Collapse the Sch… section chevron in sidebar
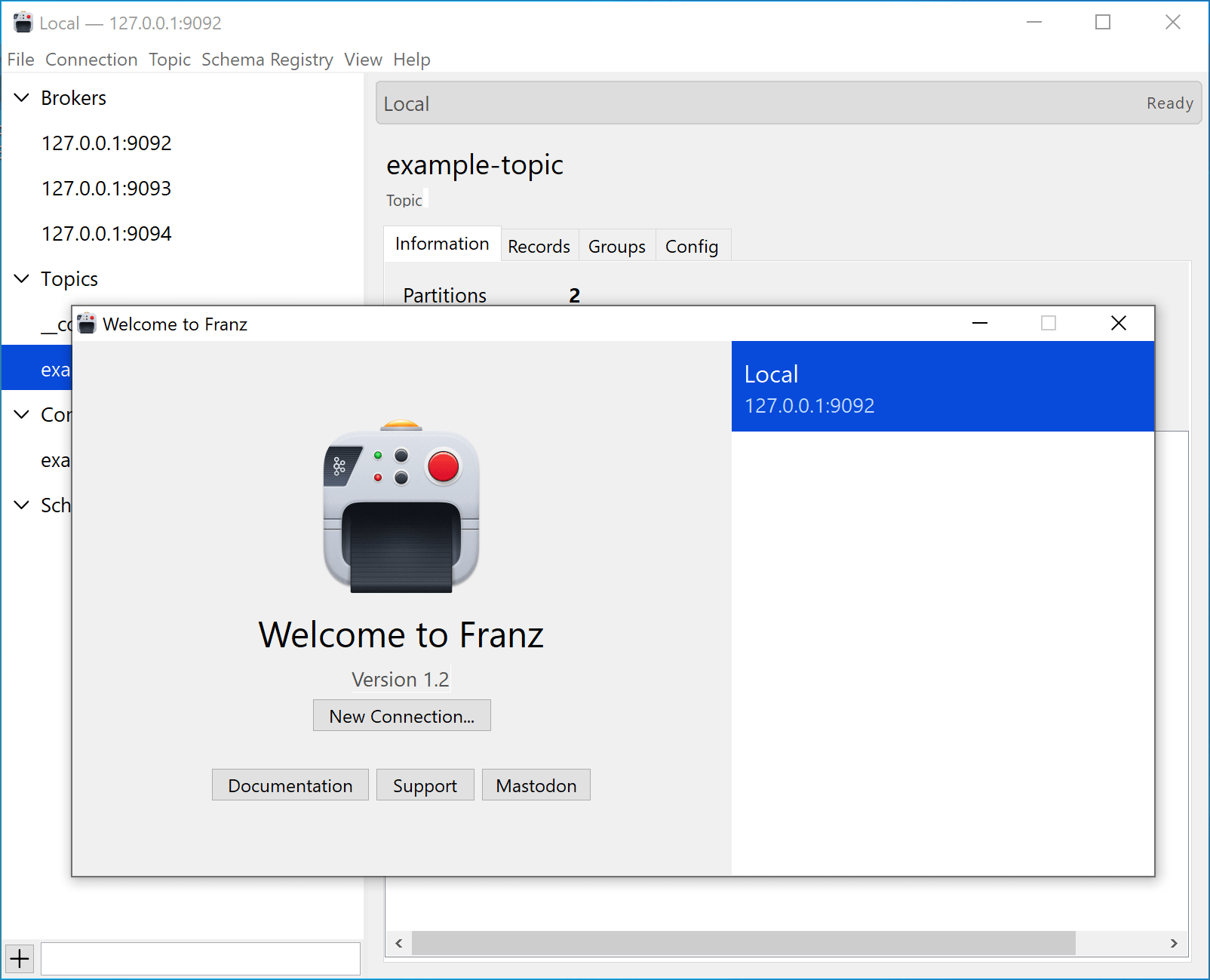Viewport: 1210px width, 980px height. click(x=22, y=505)
